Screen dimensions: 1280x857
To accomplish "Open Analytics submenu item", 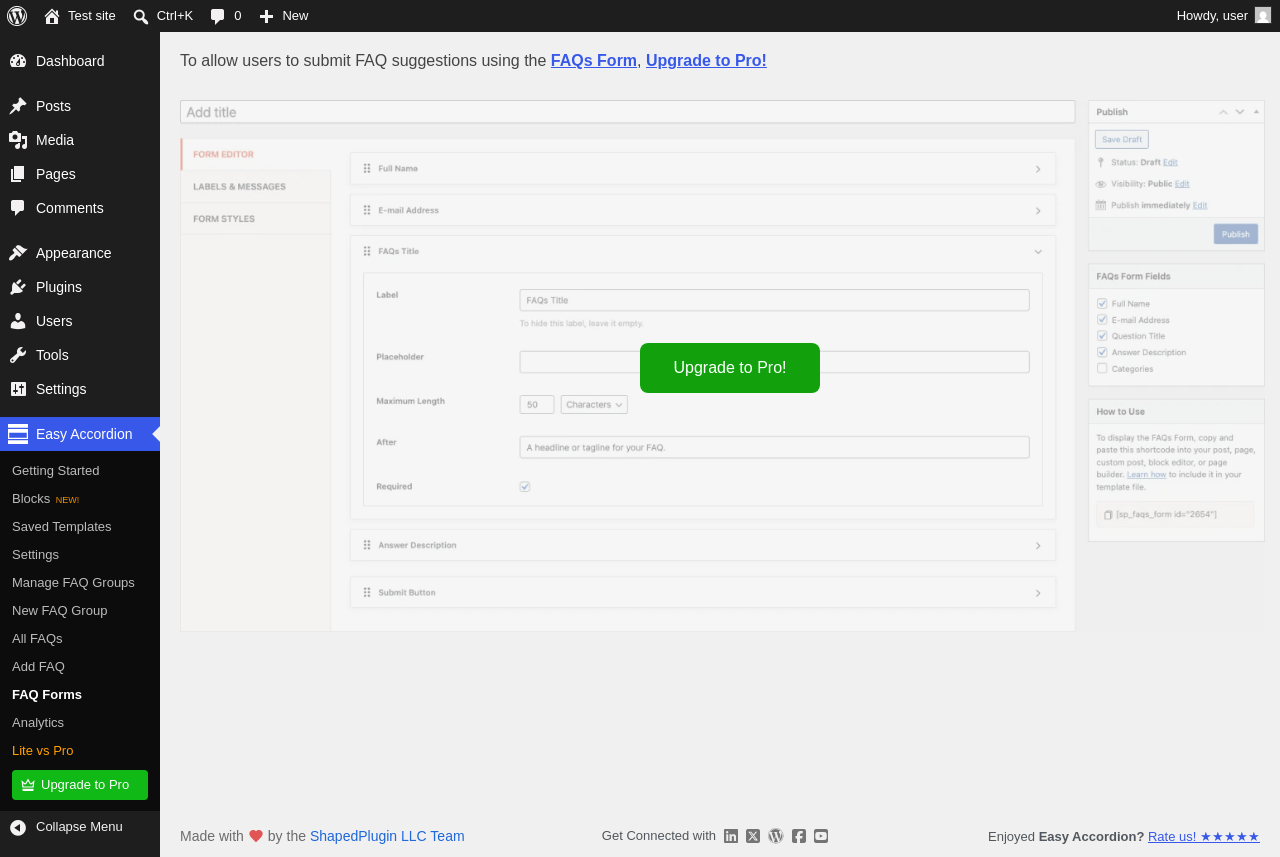I will (38, 723).
